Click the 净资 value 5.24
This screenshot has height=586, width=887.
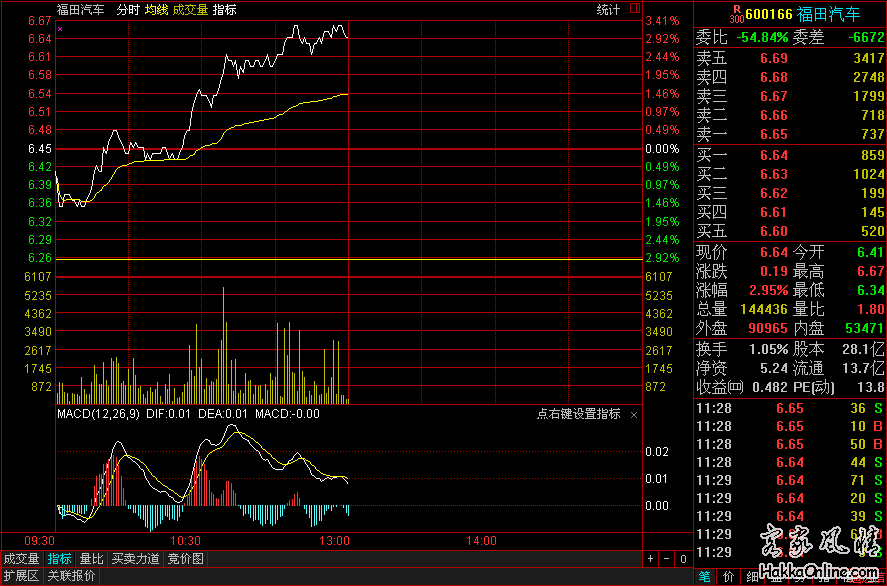774,369
